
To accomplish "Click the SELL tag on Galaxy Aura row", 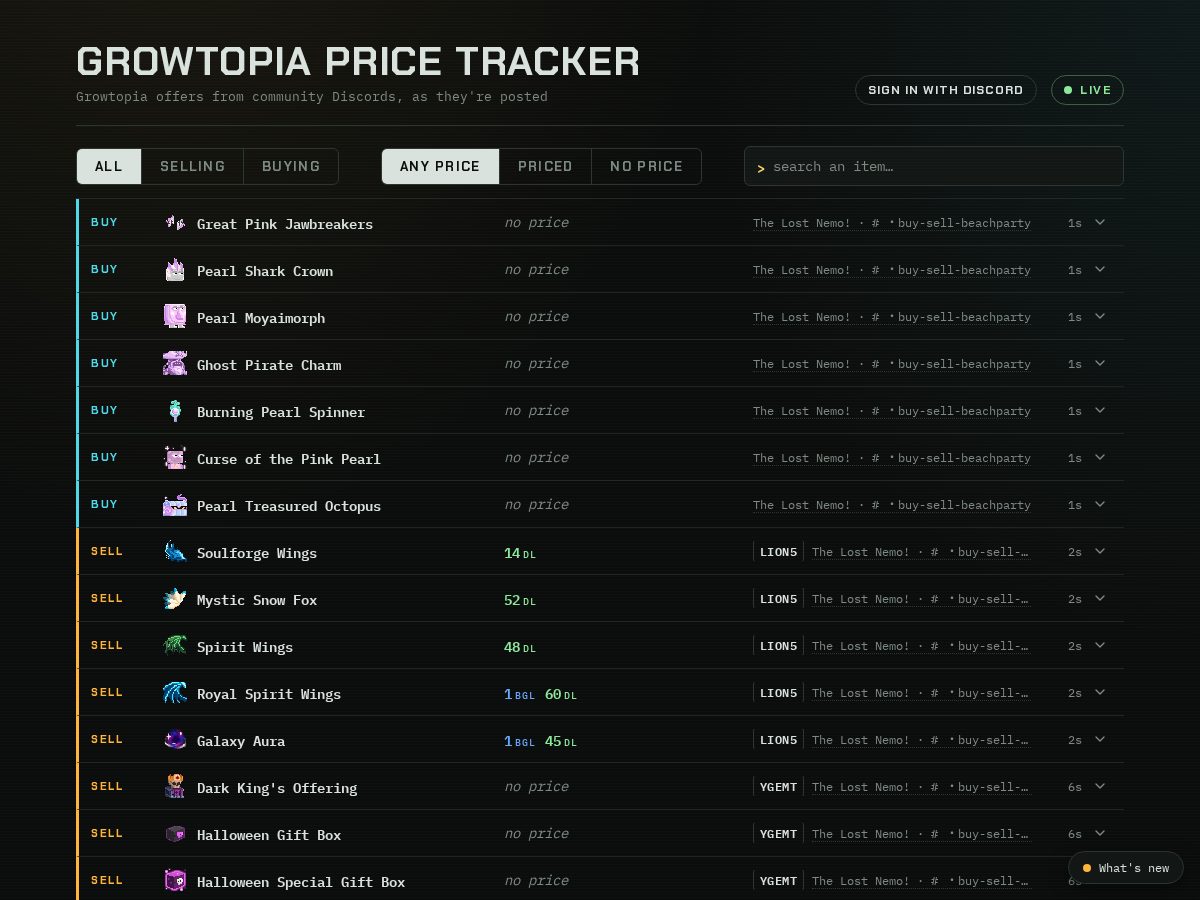I will [x=107, y=739].
